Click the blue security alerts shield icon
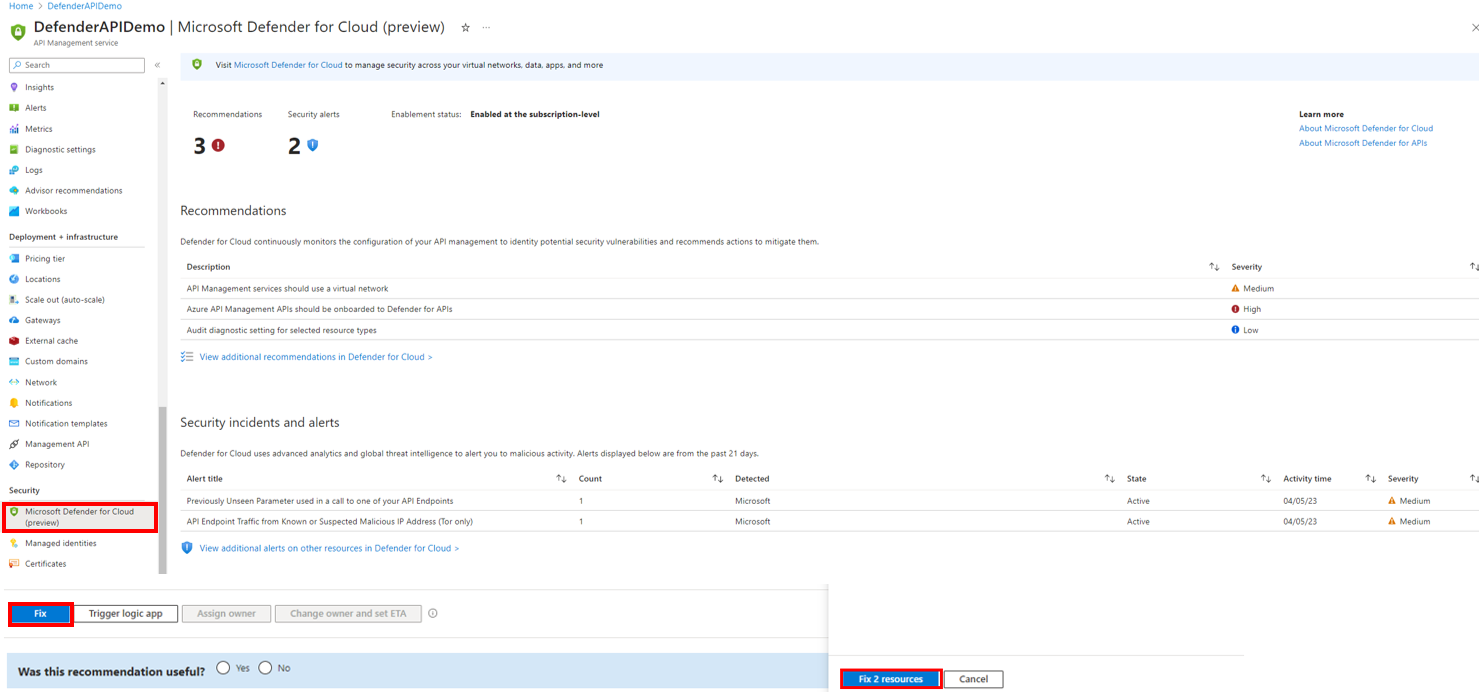 tap(312, 146)
